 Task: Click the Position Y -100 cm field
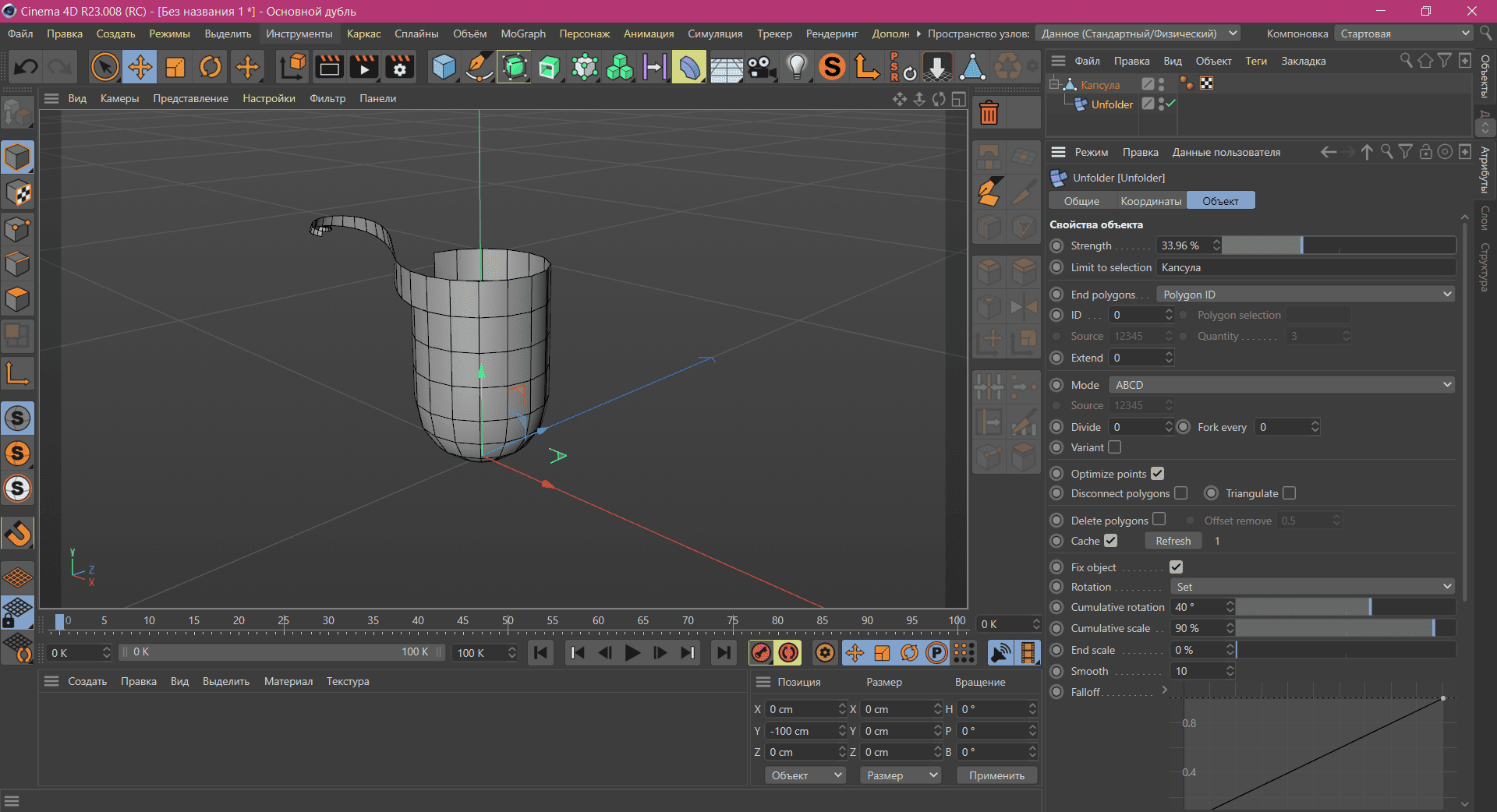click(800, 731)
